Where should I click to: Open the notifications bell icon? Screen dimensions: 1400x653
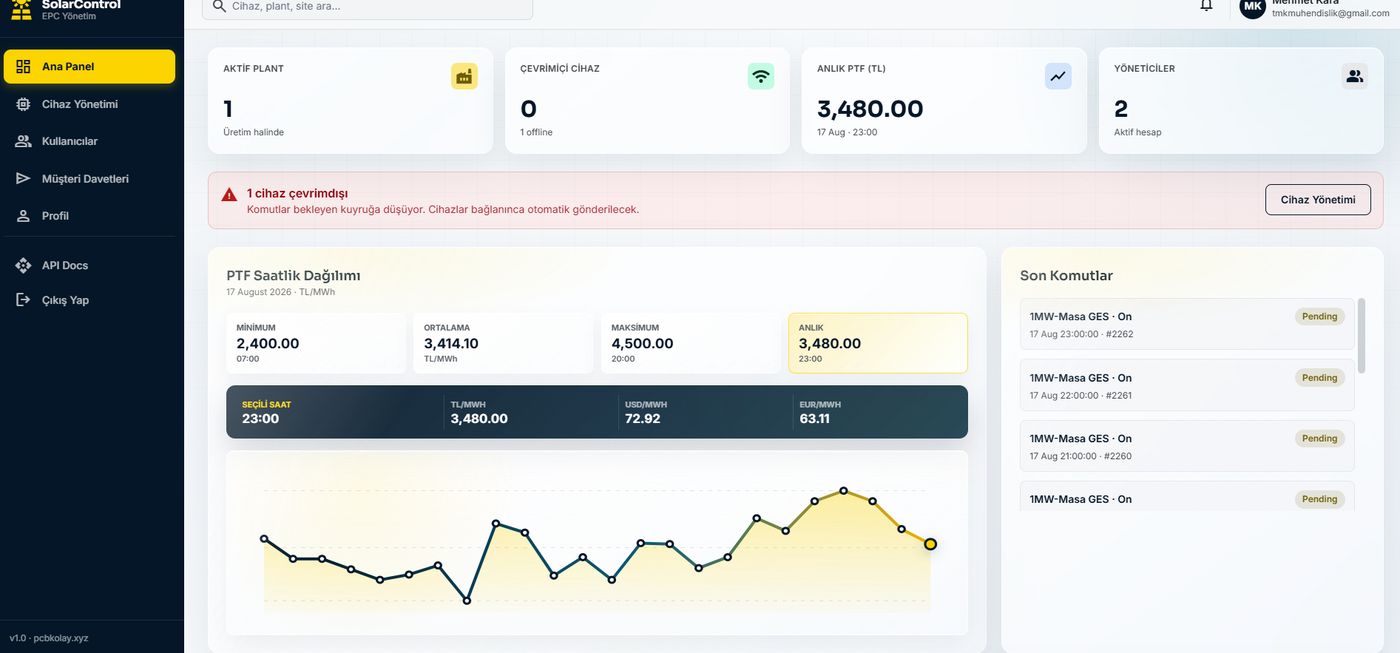[1207, 5]
